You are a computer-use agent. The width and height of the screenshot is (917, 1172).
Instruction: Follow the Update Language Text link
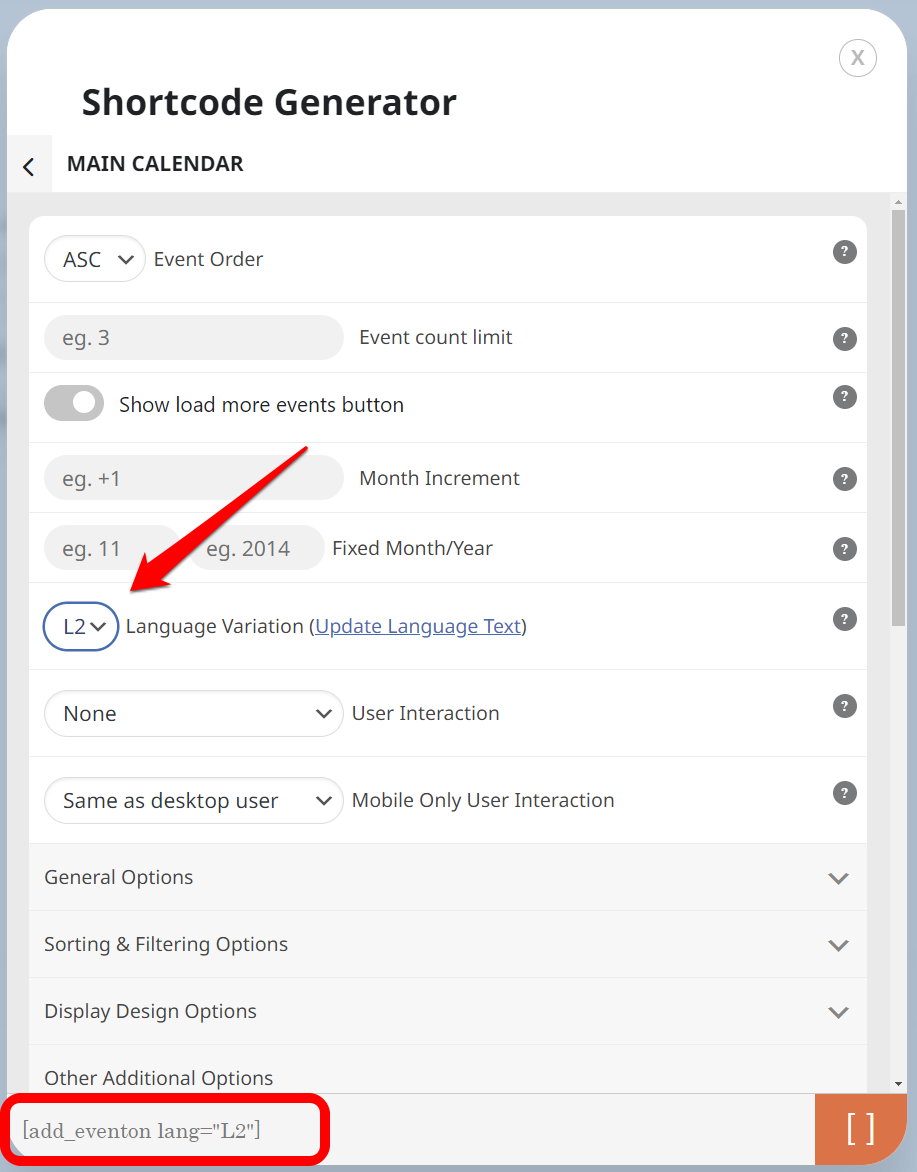418,626
